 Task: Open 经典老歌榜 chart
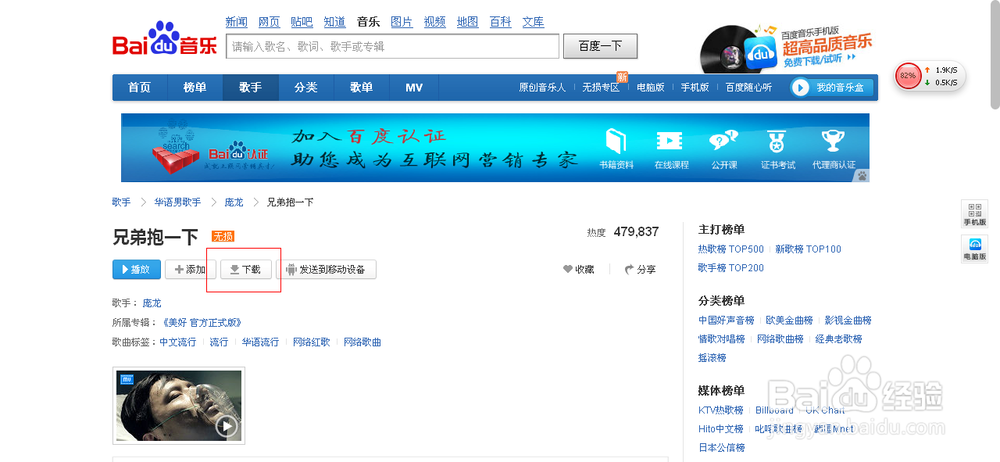point(838,339)
